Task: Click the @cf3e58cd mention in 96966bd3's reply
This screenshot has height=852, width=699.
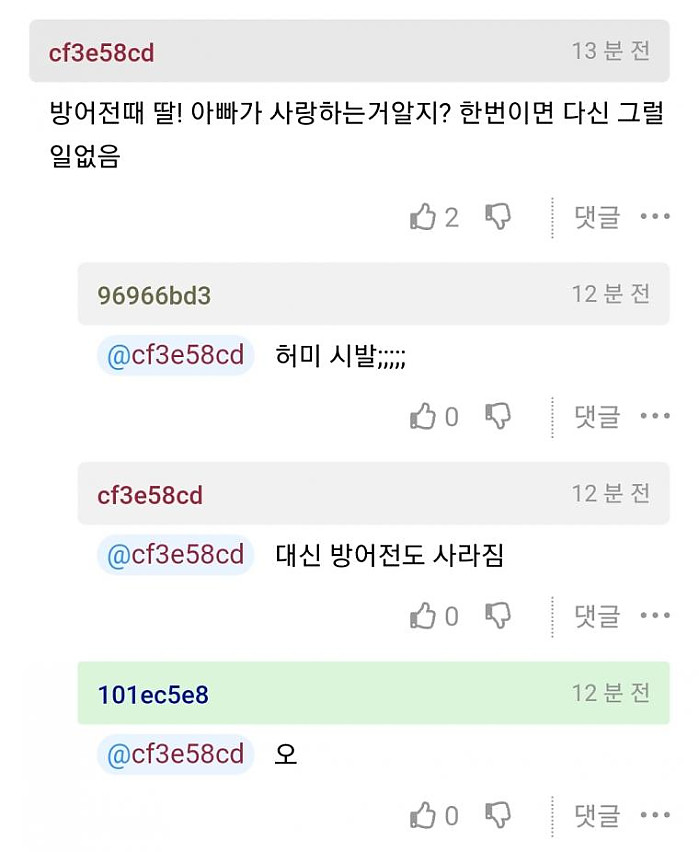Action: point(174,354)
